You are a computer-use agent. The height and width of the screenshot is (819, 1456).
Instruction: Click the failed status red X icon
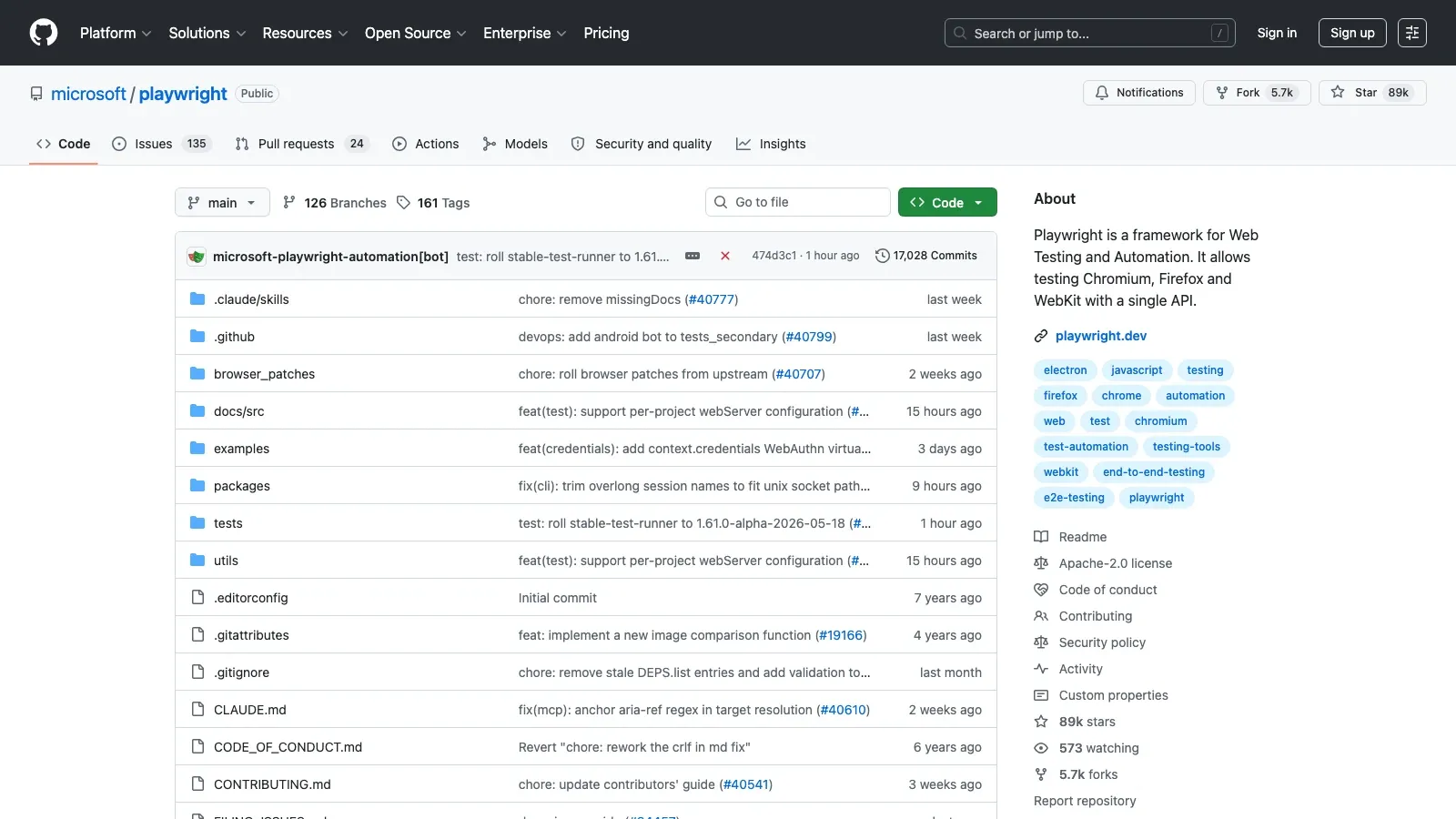click(725, 256)
